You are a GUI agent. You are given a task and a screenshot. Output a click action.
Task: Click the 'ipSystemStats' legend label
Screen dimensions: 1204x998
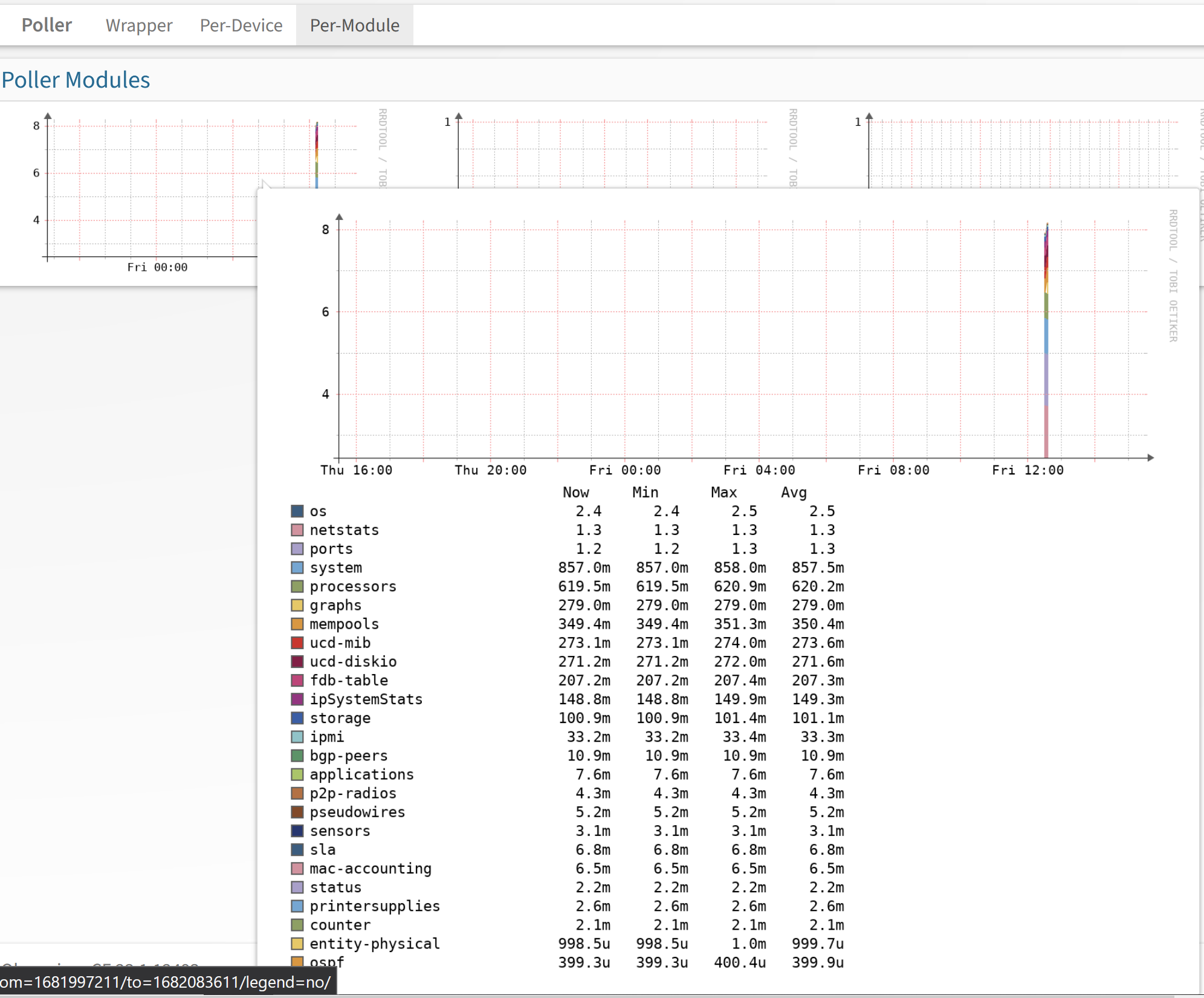[x=366, y=699]
